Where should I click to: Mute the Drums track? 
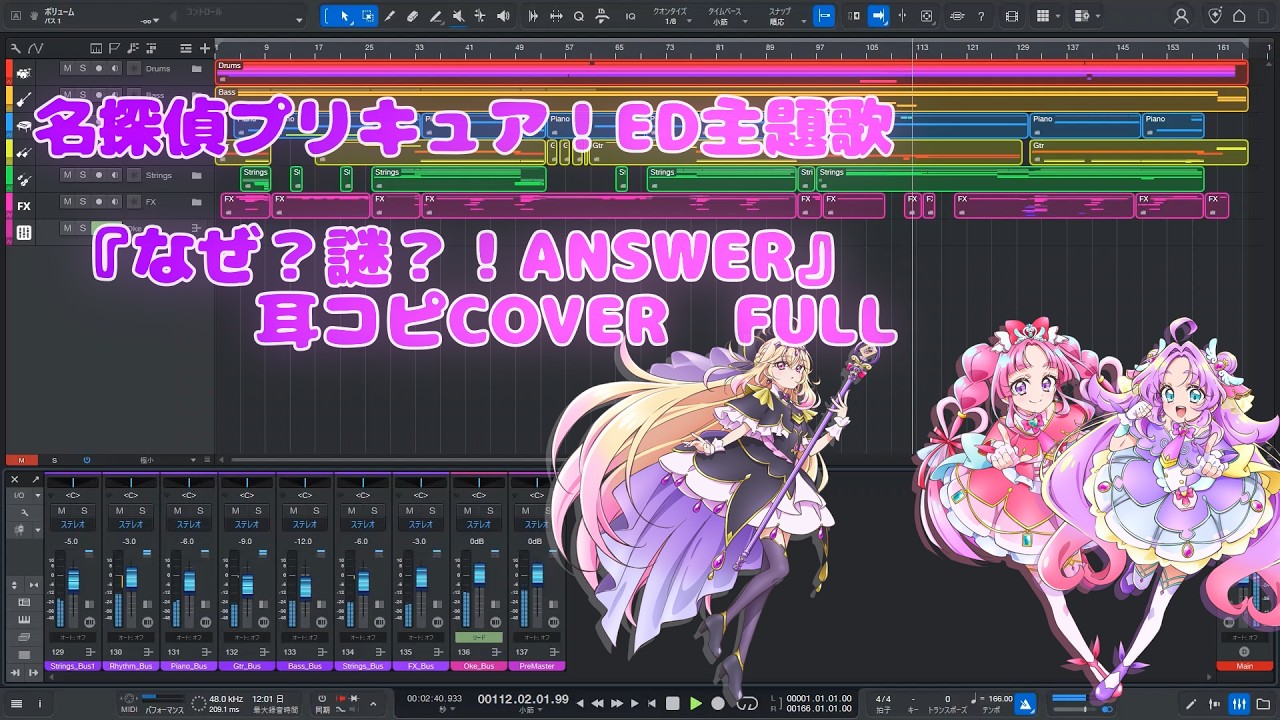coord(67,68)
